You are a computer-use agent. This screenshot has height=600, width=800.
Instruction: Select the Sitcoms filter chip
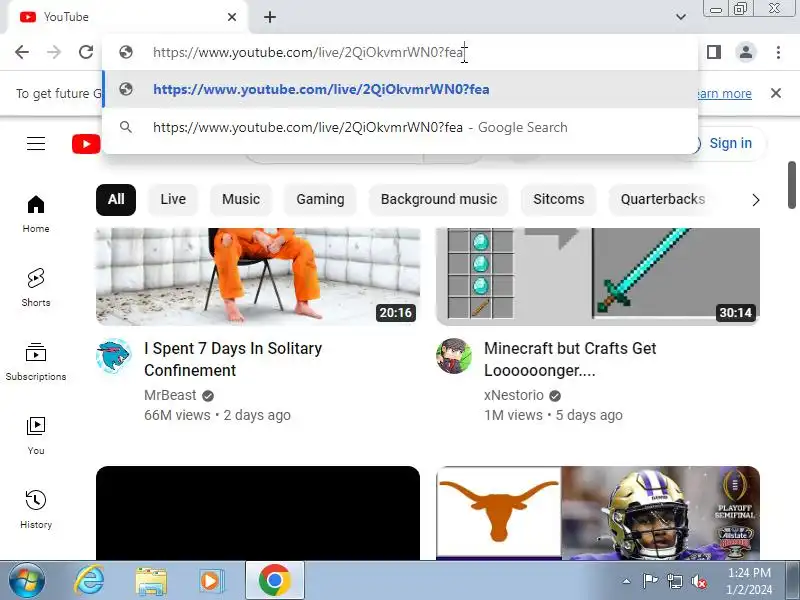(x=559, y=199)
